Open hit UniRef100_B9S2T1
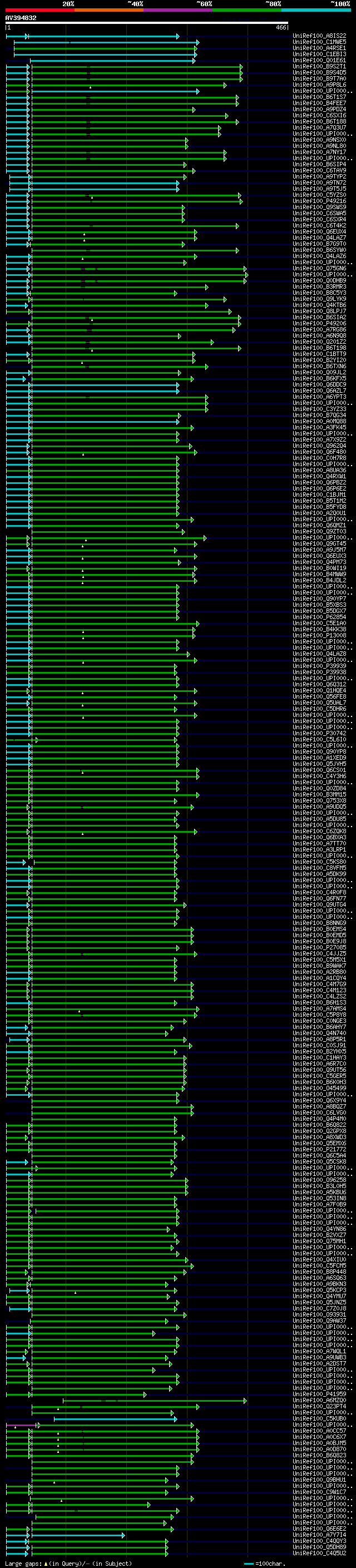 (319, 66)
